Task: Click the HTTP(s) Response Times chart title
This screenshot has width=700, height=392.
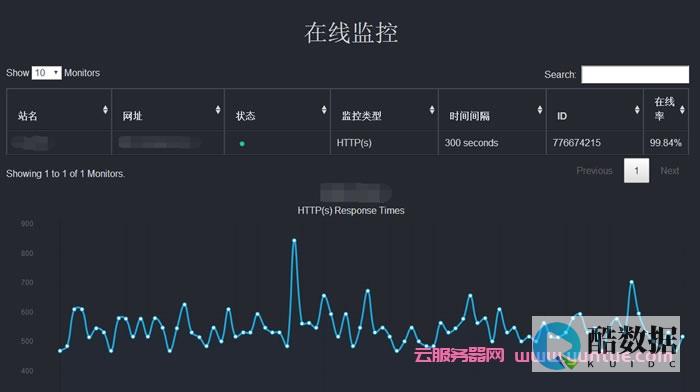Action: pos(351,210)
